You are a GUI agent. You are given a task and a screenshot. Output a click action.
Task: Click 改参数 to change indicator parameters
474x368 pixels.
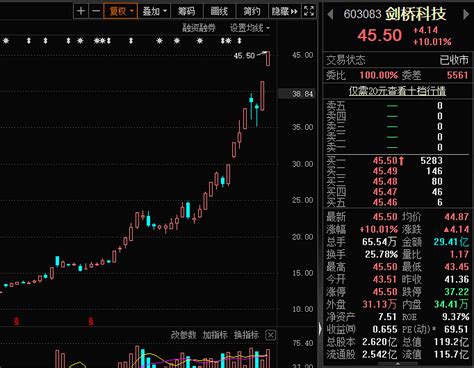(x=183, y=335)
